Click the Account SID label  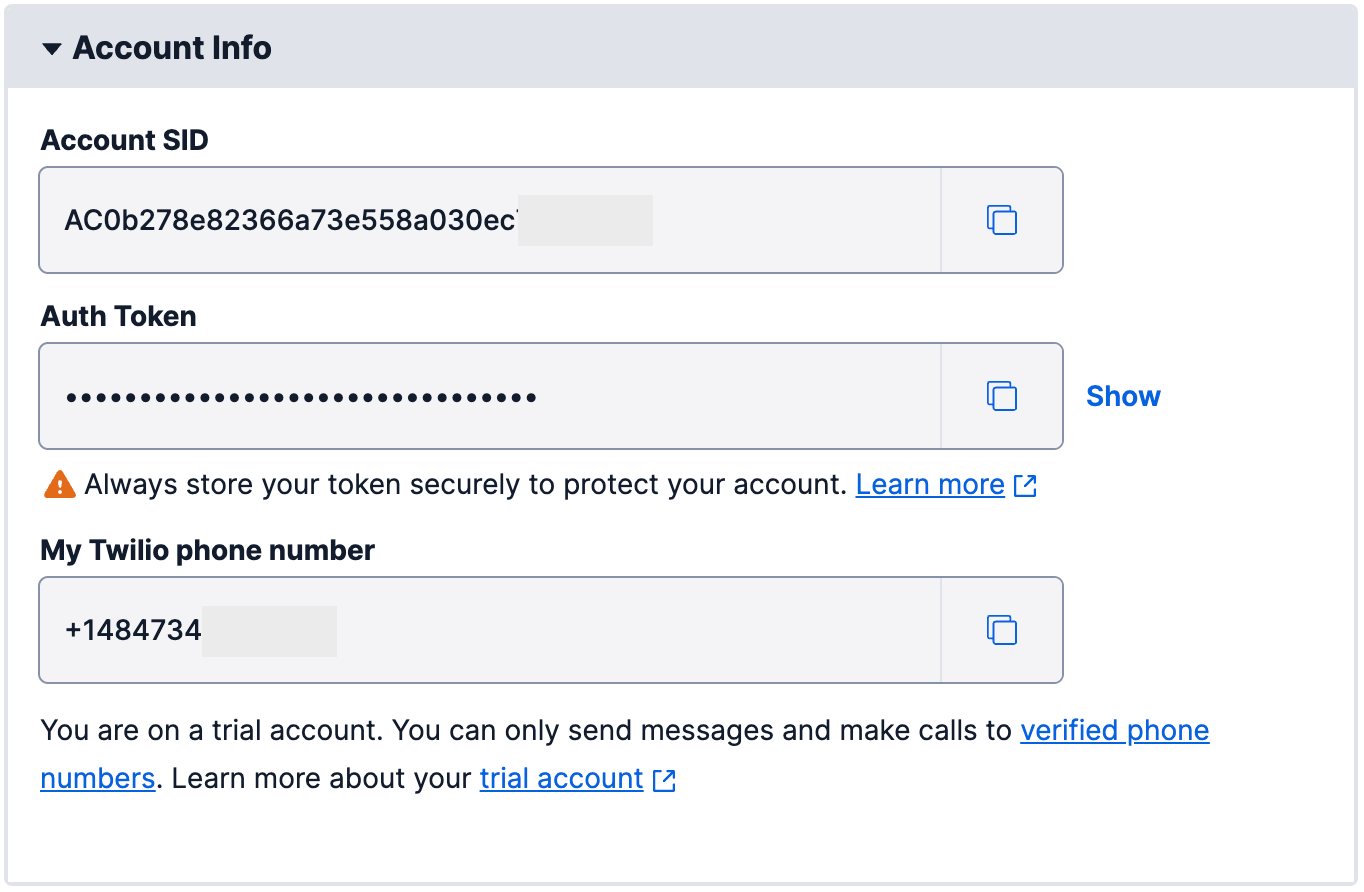124,140
